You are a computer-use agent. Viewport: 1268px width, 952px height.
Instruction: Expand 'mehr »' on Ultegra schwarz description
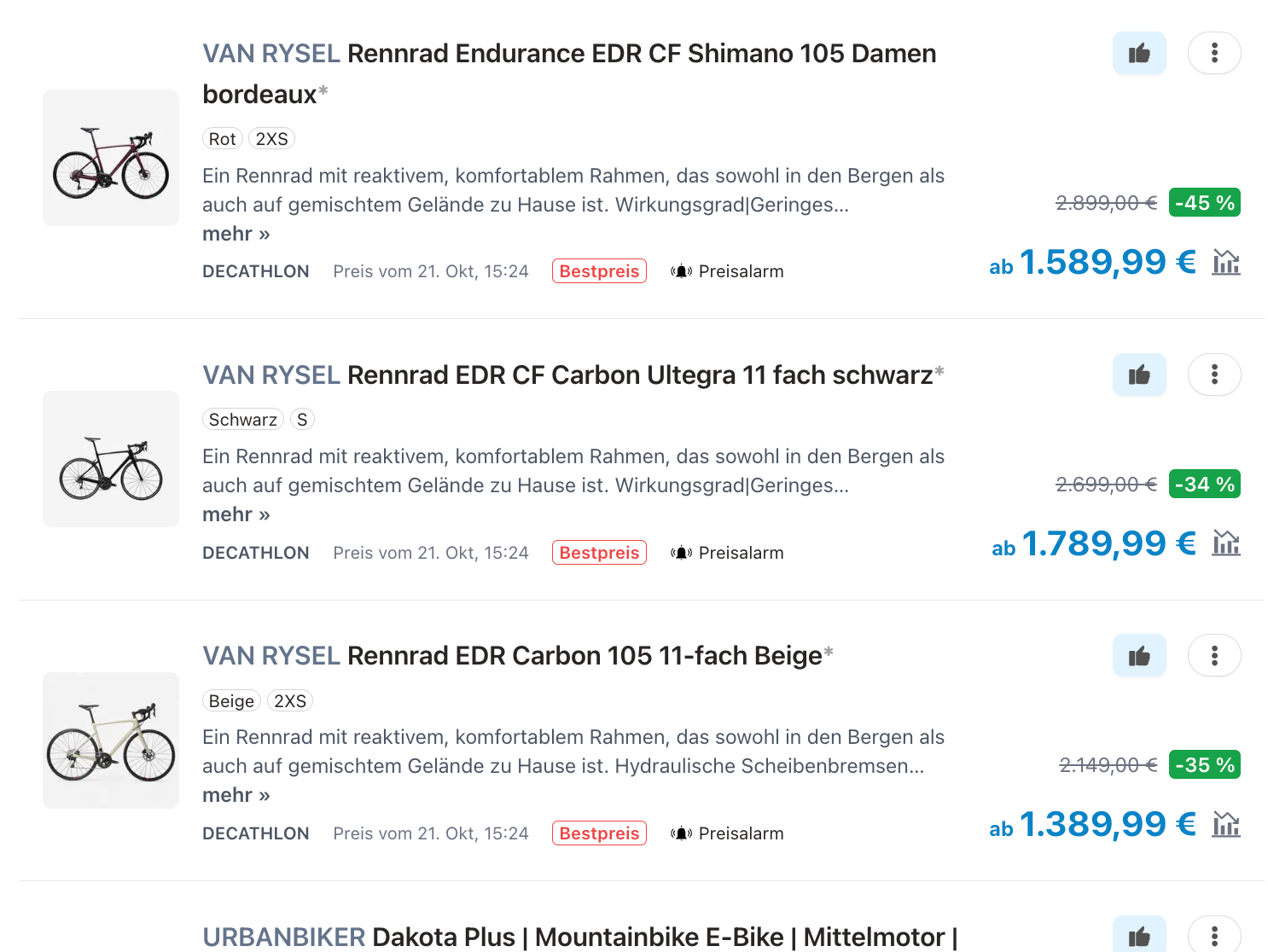[x=236, y=514]
